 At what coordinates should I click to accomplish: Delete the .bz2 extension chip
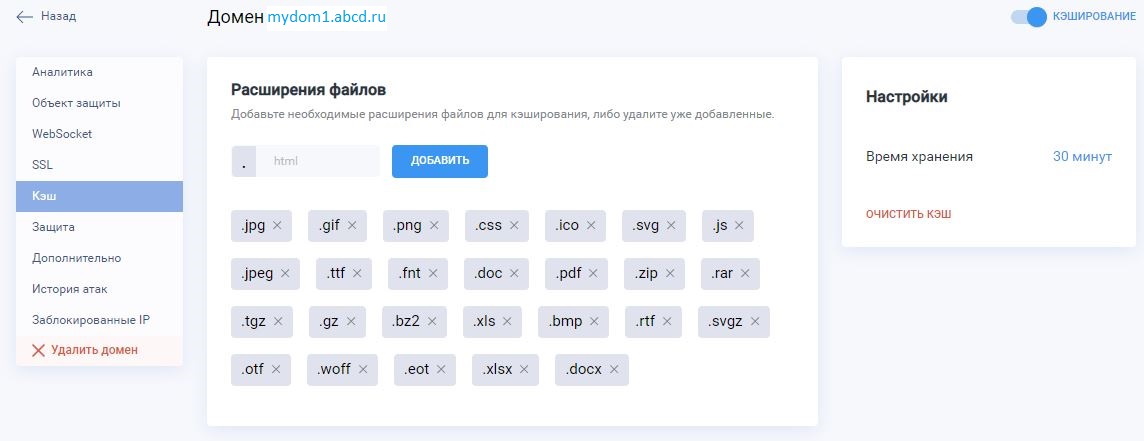coord(432,321)
